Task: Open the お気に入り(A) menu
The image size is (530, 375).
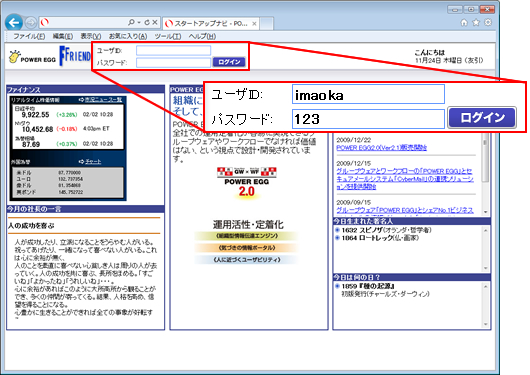Action: (128, 36)
